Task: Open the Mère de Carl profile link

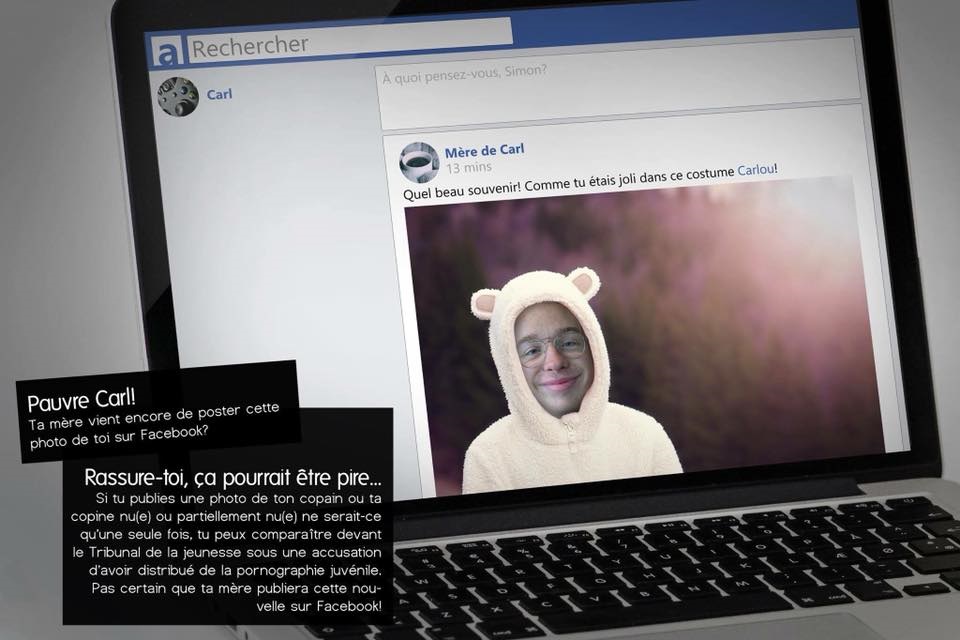Action: point(484,150)
